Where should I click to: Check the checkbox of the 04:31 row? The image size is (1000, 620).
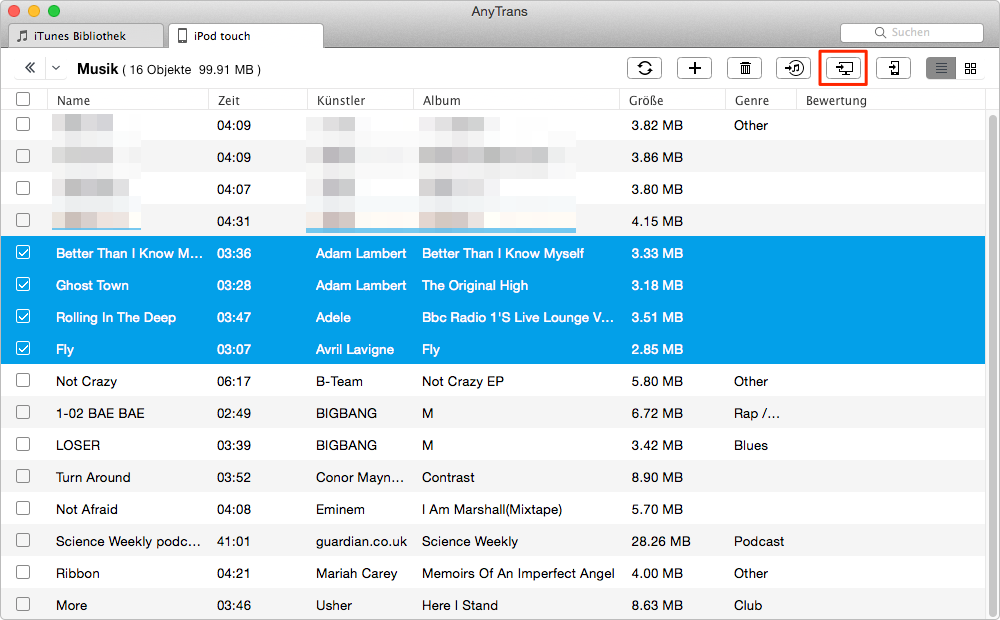point(23,220)
